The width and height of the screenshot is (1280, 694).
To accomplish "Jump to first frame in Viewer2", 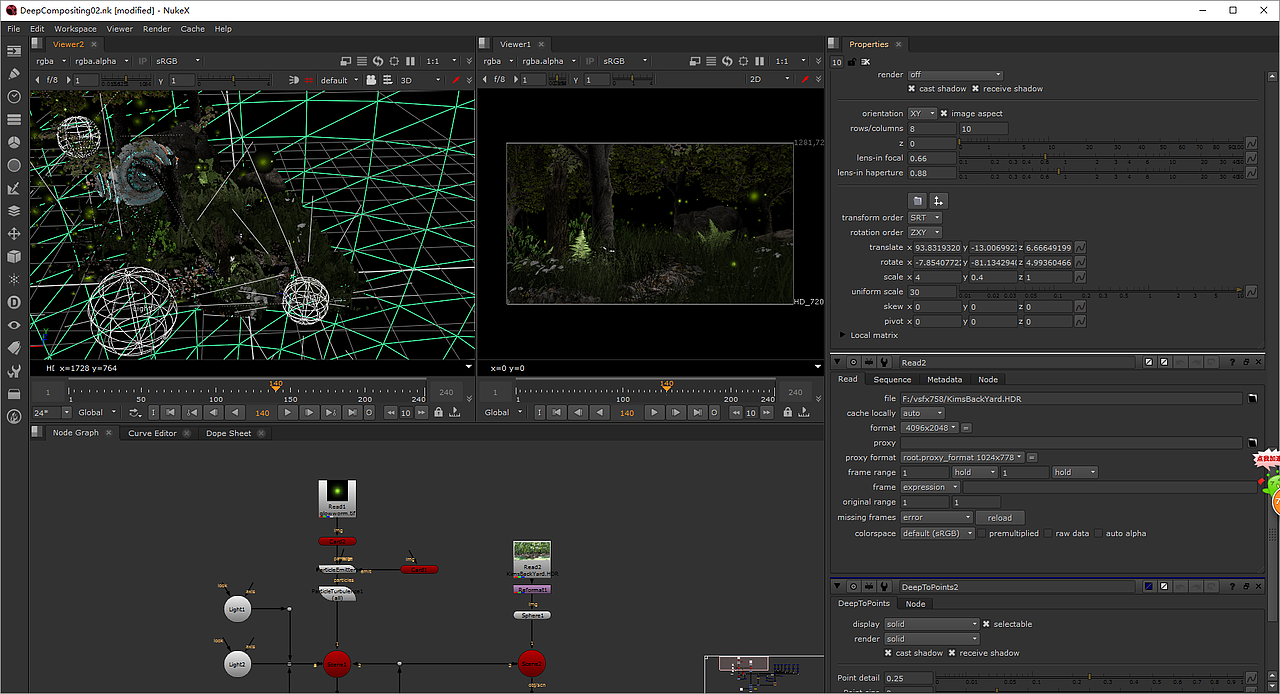I will pos(171,412).
